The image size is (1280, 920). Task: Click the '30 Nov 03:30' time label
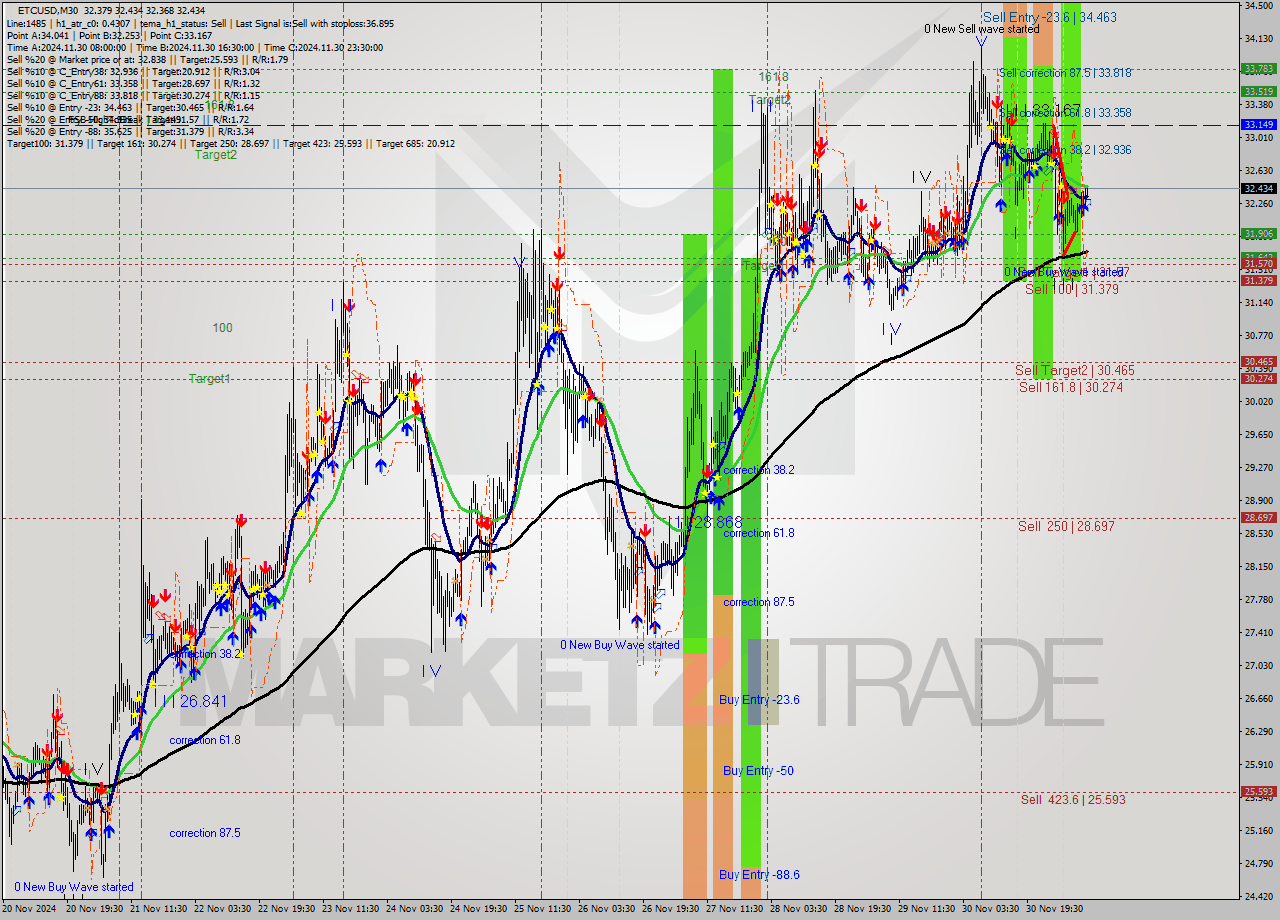(x=991, y=909)
